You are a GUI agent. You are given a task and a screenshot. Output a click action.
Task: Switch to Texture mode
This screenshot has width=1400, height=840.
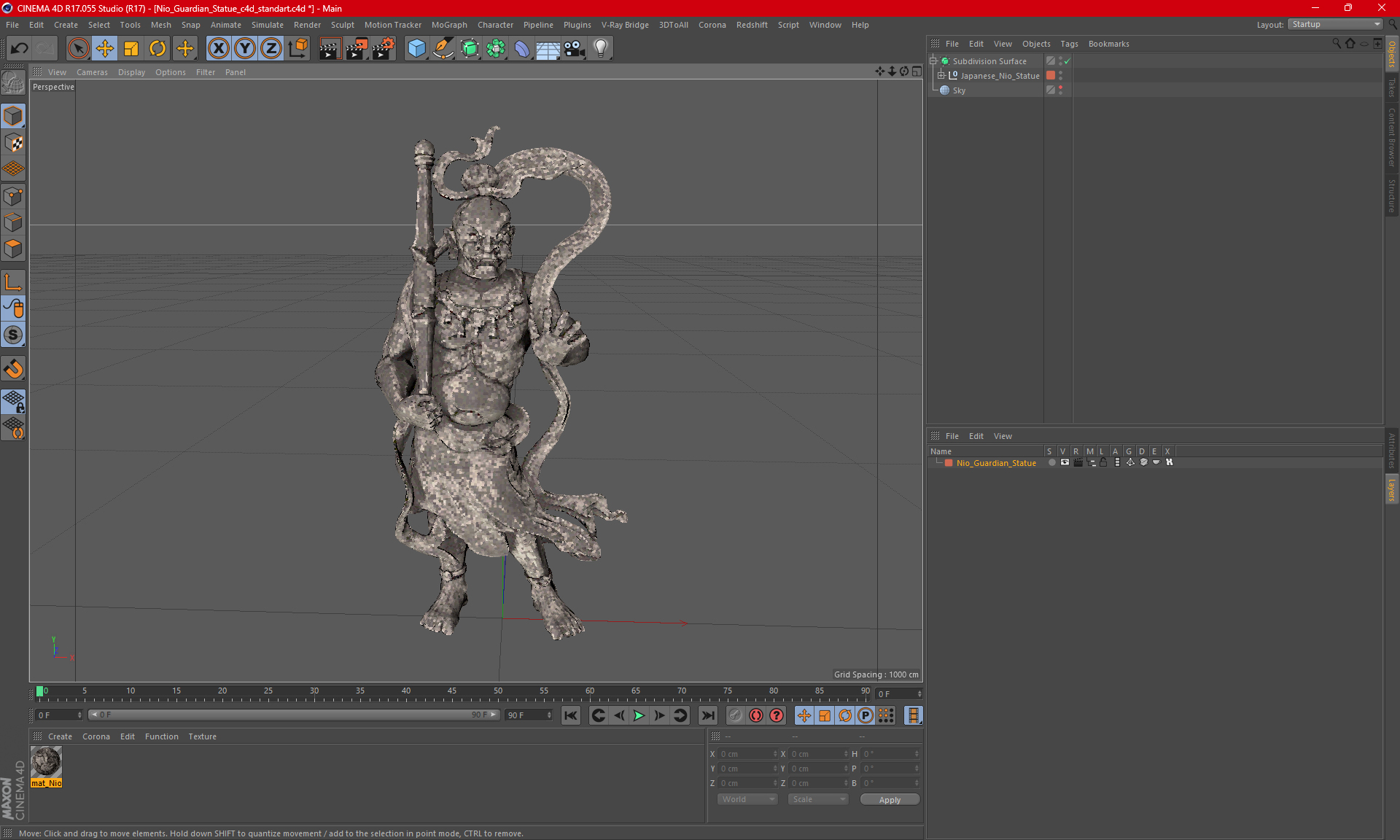tap(13, 143)
